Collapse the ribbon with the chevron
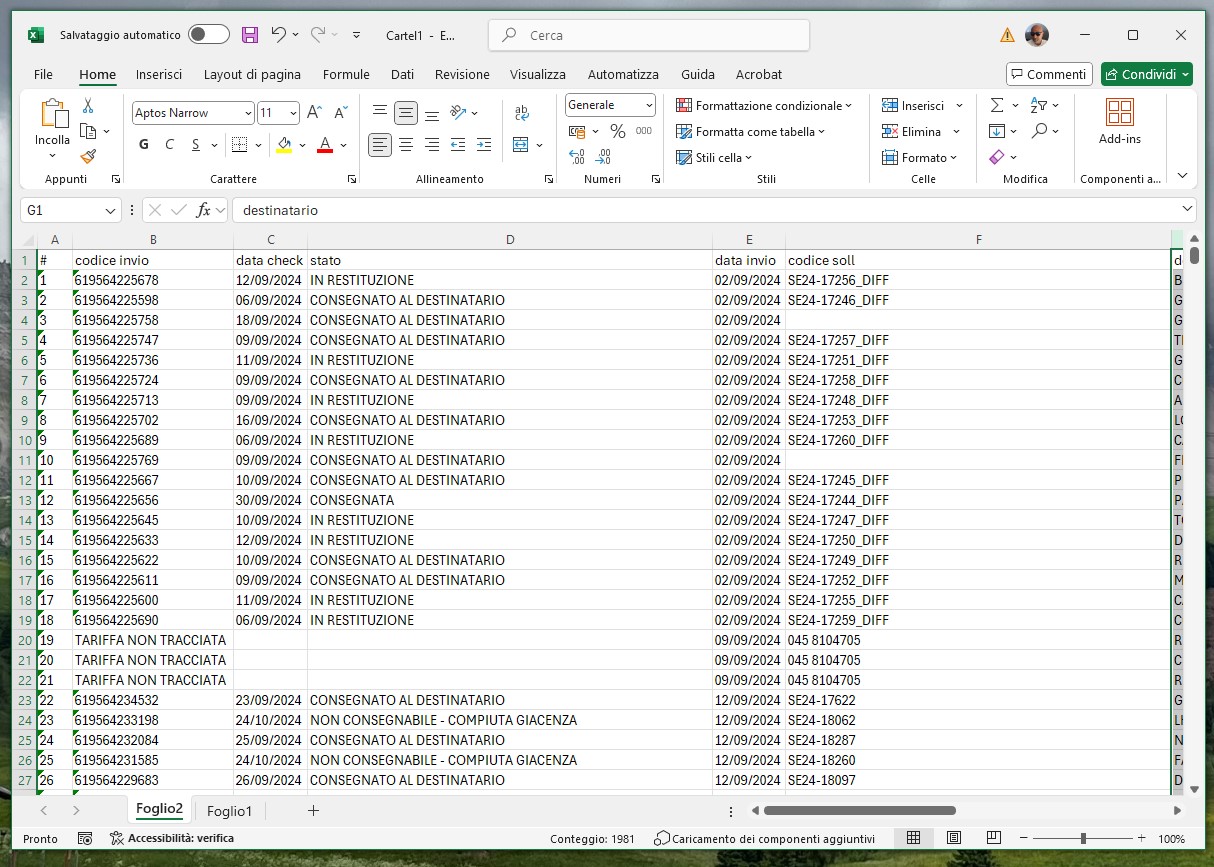The height and width of the screenshot is (867, 1214). pyautogui.click(x=1182, y=176)
